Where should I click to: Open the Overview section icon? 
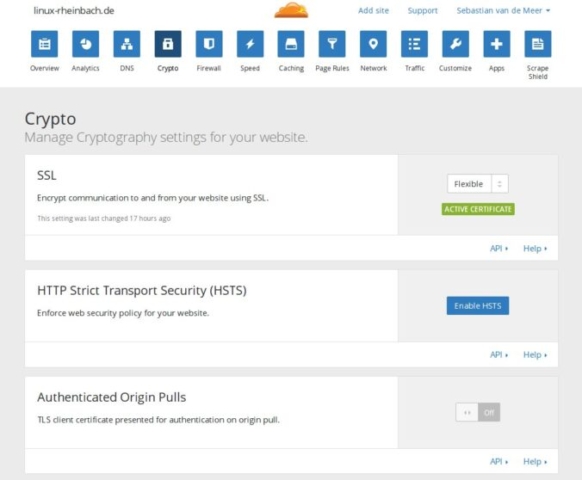click(x=45, y=44)
